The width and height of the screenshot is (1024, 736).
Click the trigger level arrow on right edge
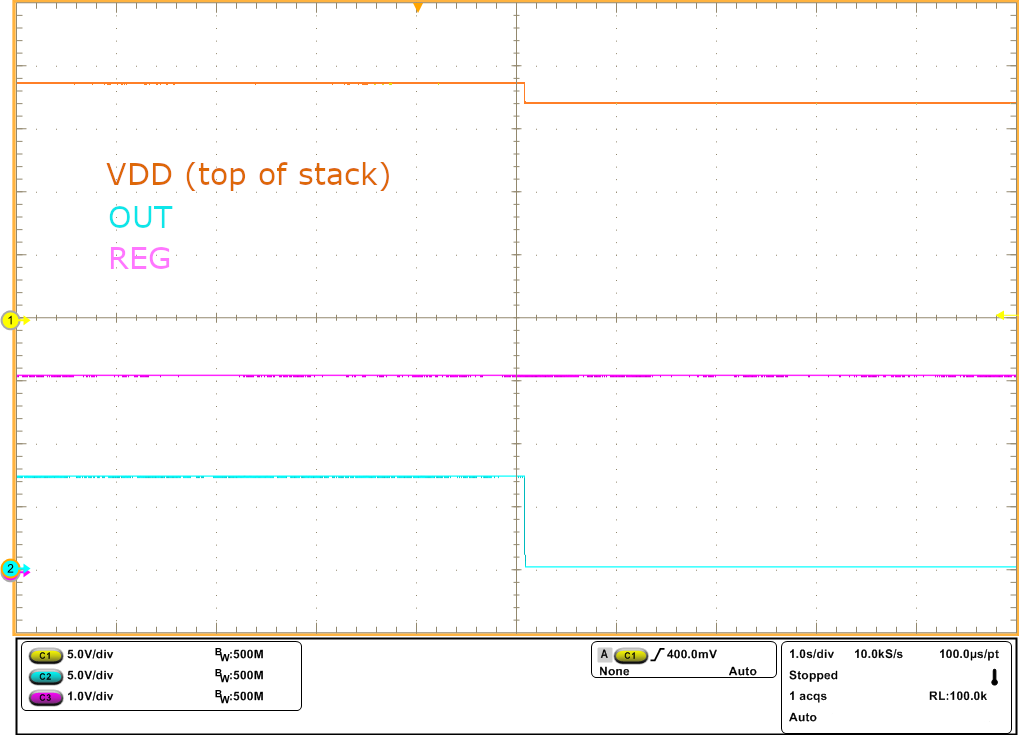click(999, 316)
